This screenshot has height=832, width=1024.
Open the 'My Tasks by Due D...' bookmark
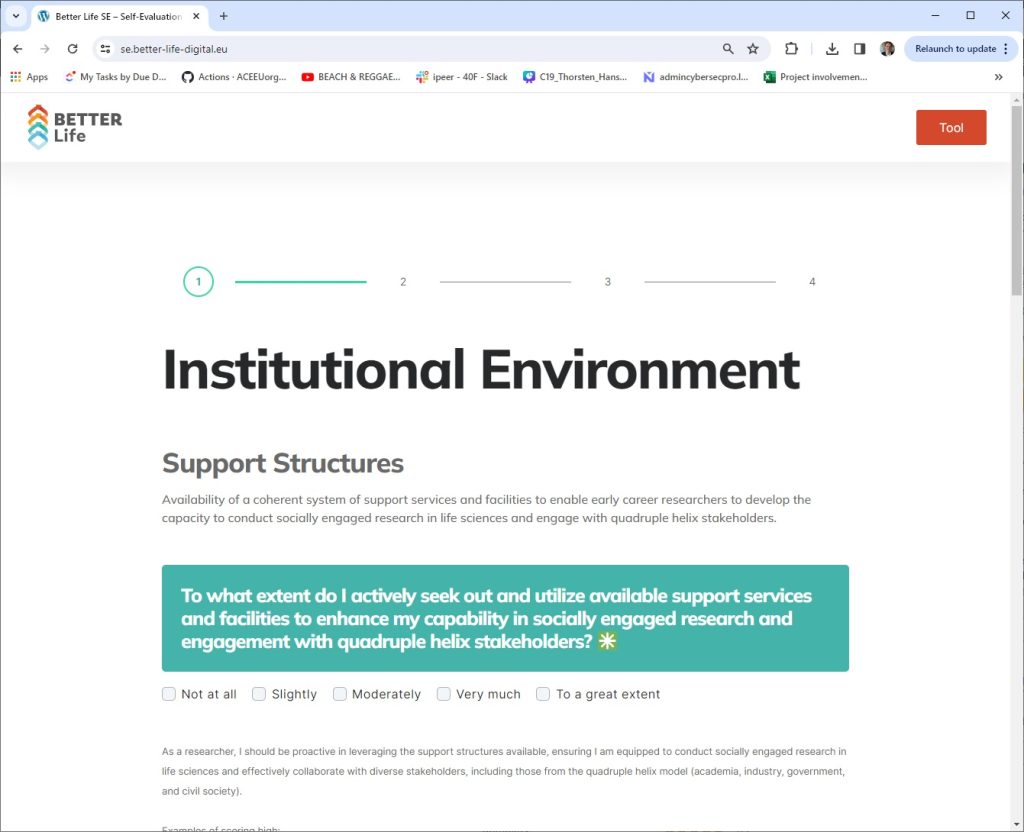[115, 77]
